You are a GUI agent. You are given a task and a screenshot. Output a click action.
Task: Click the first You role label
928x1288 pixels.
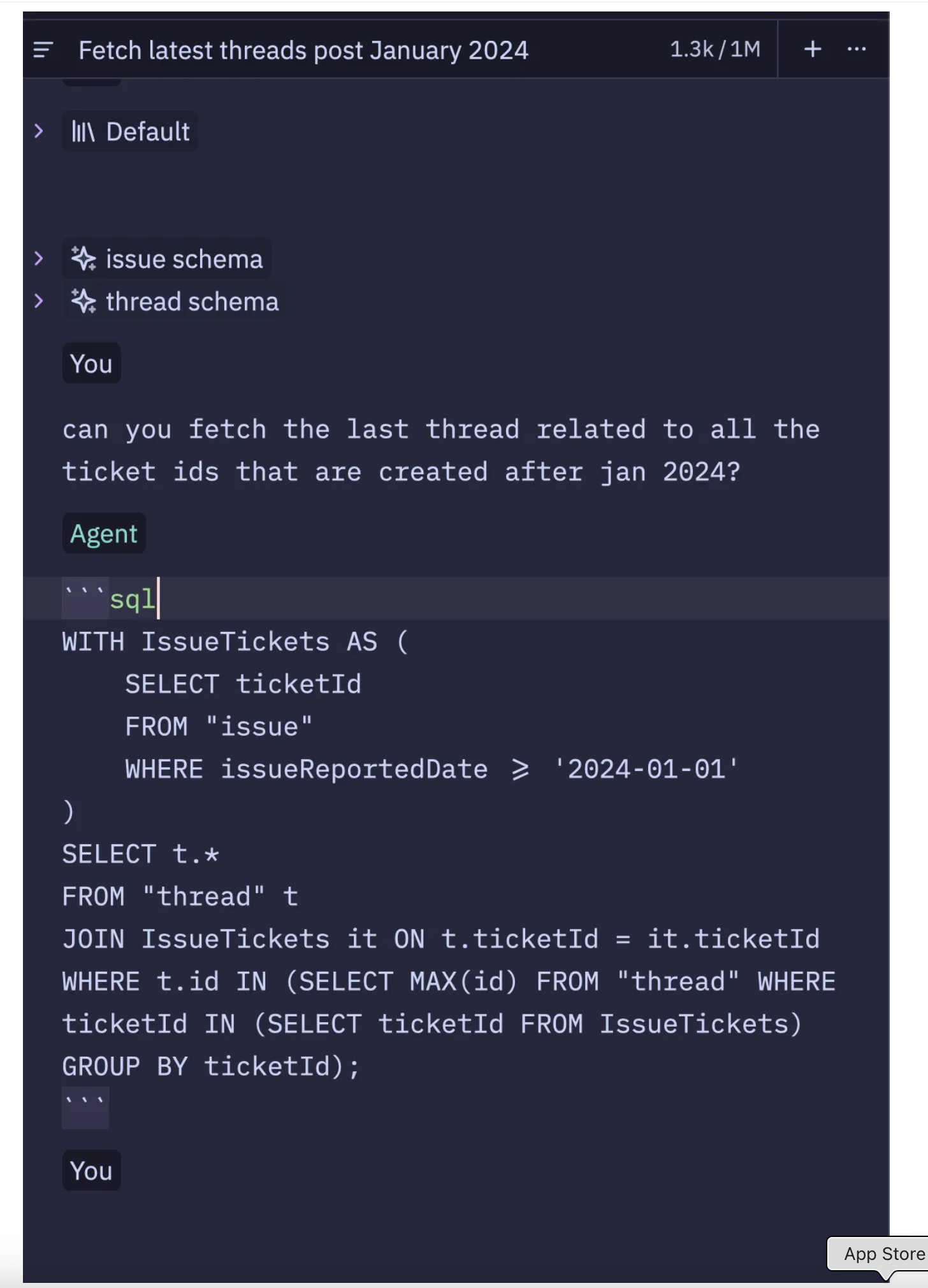point(91,363)
